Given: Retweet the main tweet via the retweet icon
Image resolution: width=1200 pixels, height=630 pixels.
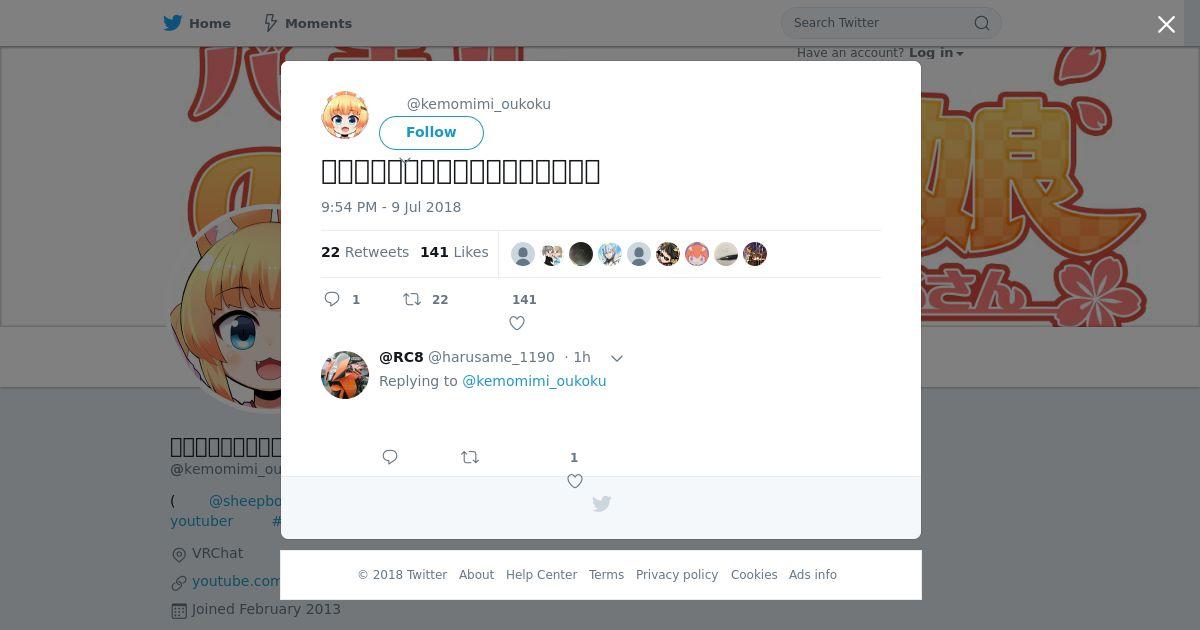Looking at the screenshot, I should pos(411,299).
